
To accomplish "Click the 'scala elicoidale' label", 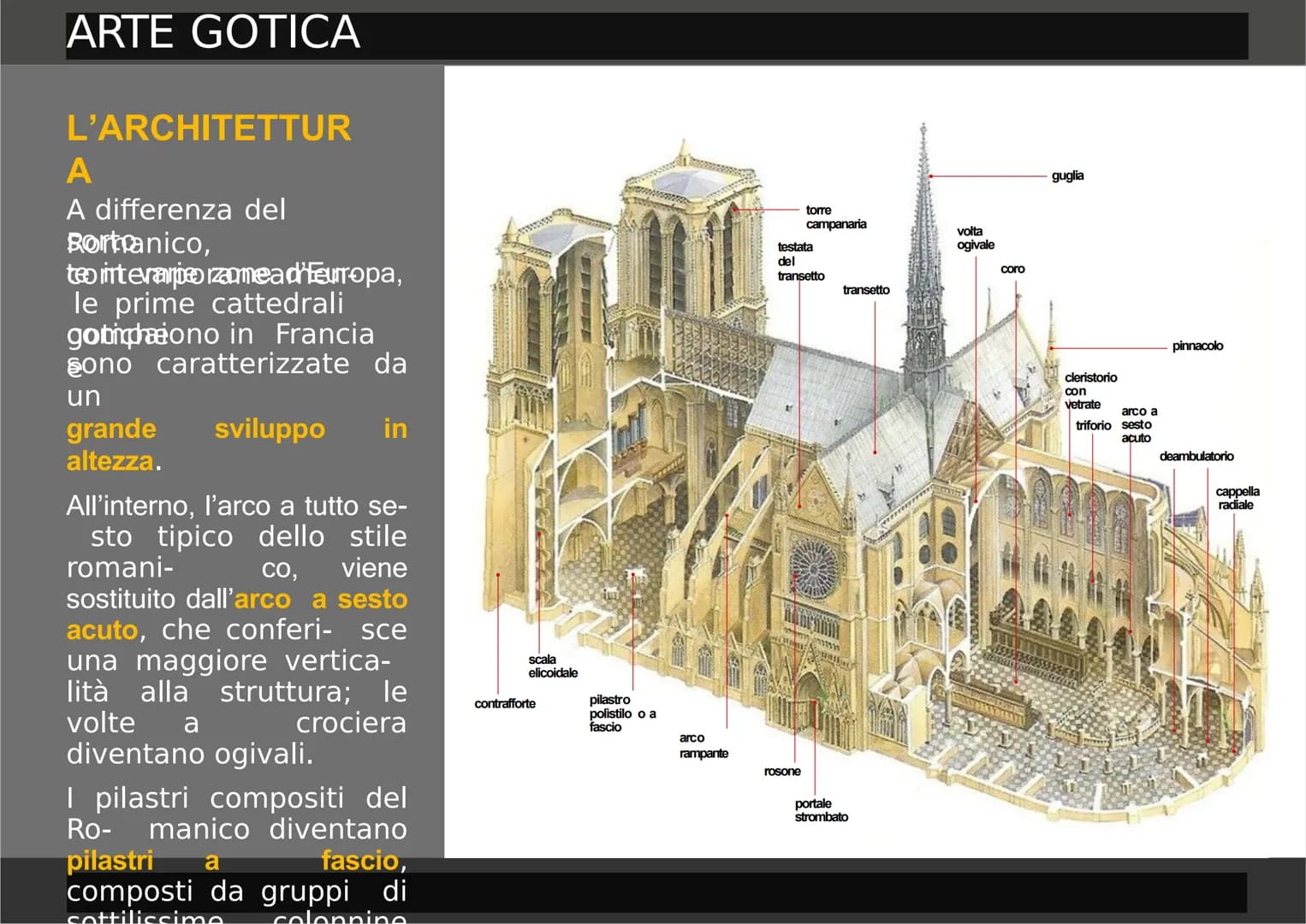I will coord(553,666).
